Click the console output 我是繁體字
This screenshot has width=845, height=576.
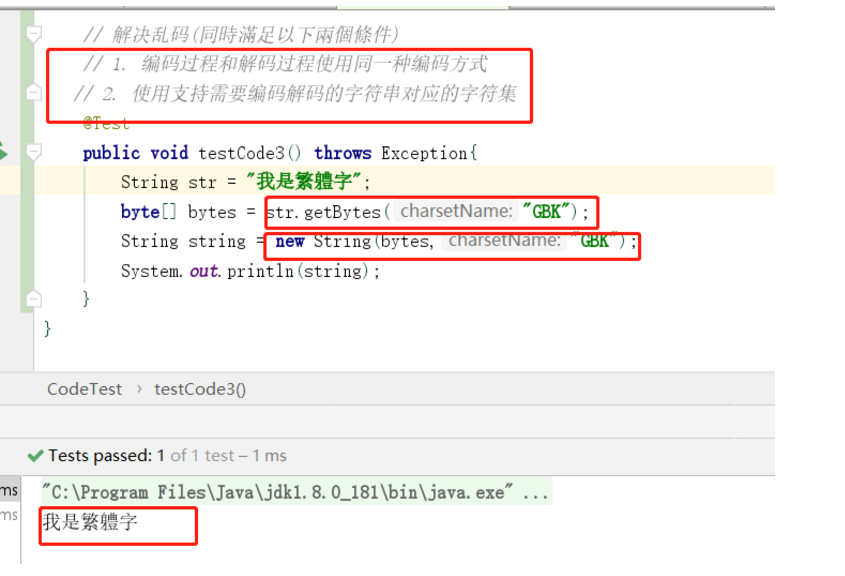click(x=91, y=522)
